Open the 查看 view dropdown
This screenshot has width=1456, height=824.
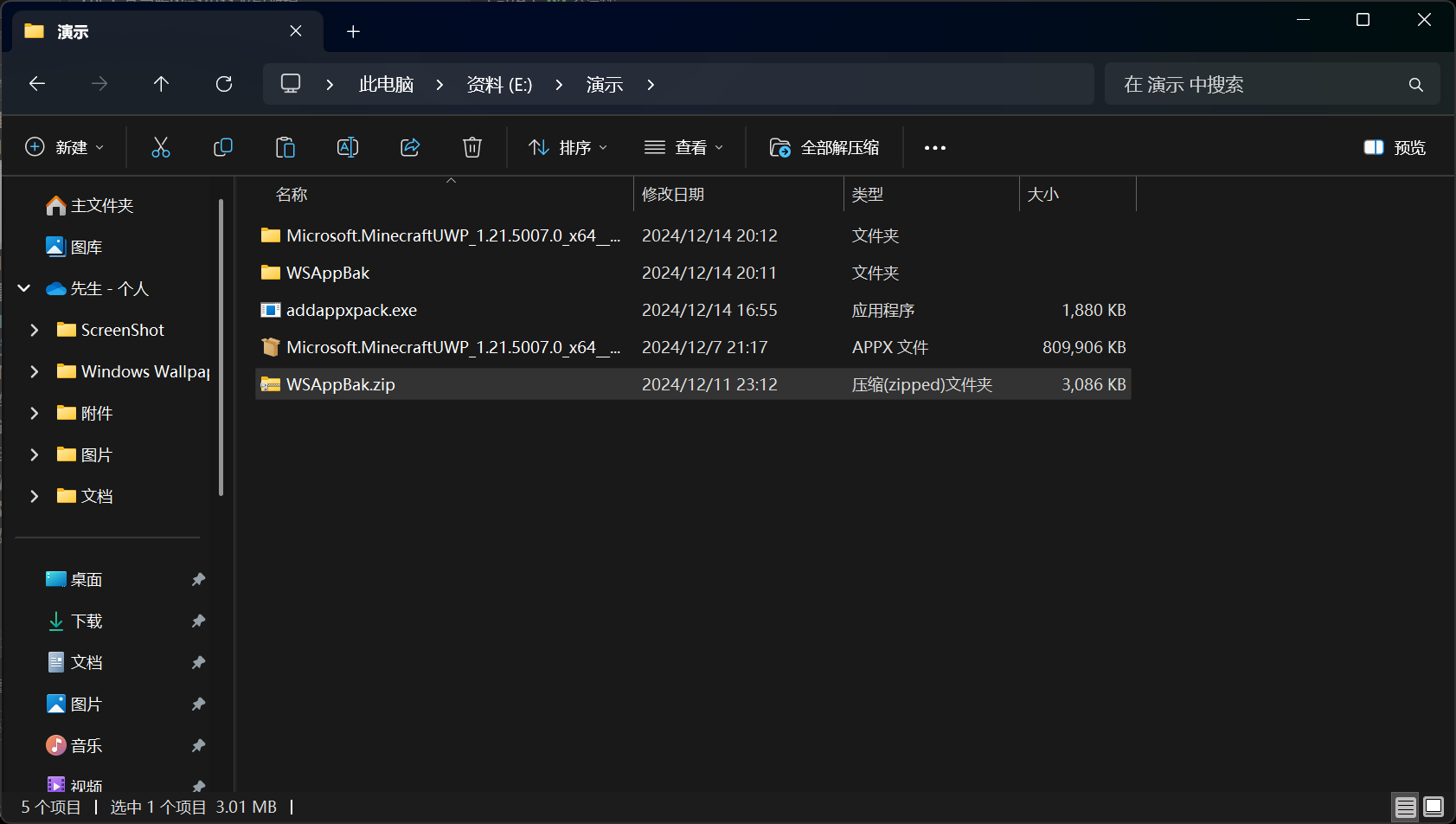(x=683, y=148)
